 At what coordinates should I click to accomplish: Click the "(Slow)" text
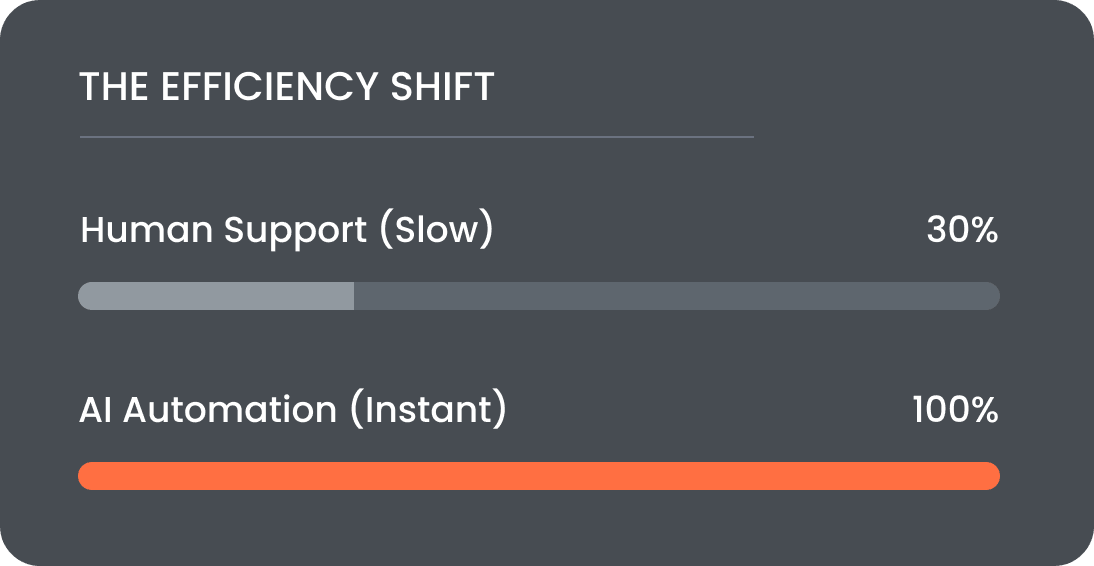(436, 231)
